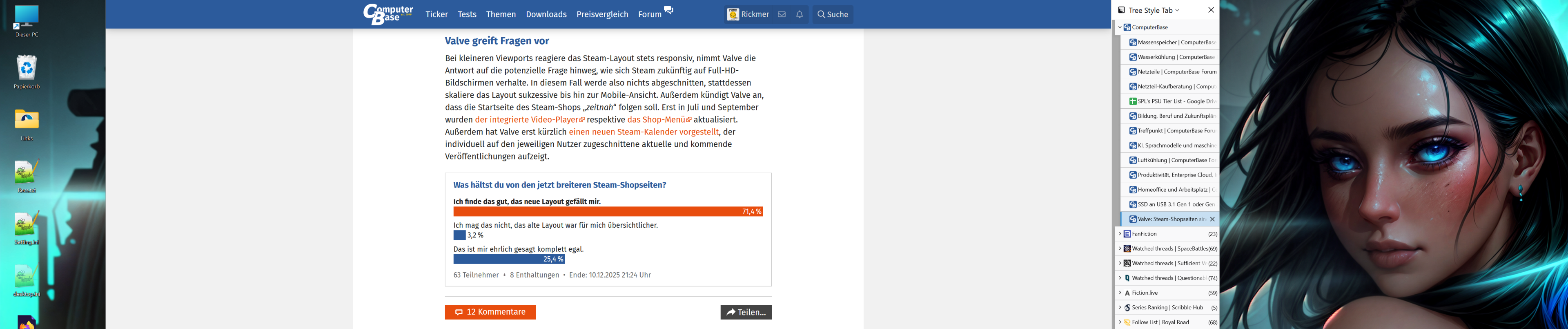The width and height of the screenshot is (1568, 329).
Task: Click the blue 3,2 % poll result bar
Action: point(459,235)
